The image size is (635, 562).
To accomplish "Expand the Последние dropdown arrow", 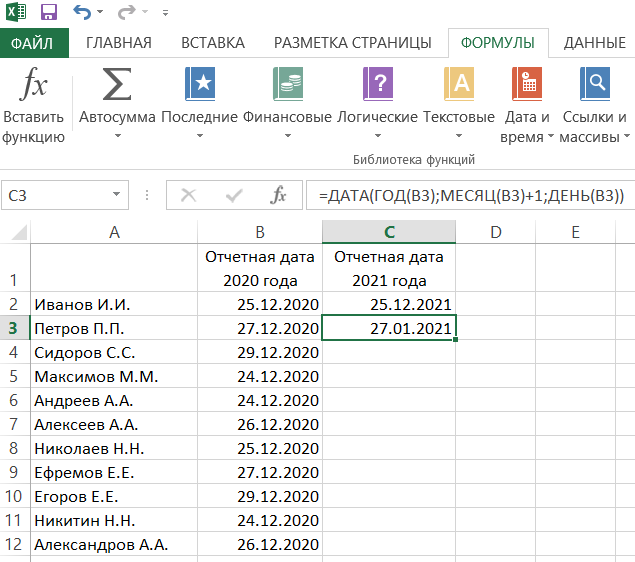I will coord(200,136).
